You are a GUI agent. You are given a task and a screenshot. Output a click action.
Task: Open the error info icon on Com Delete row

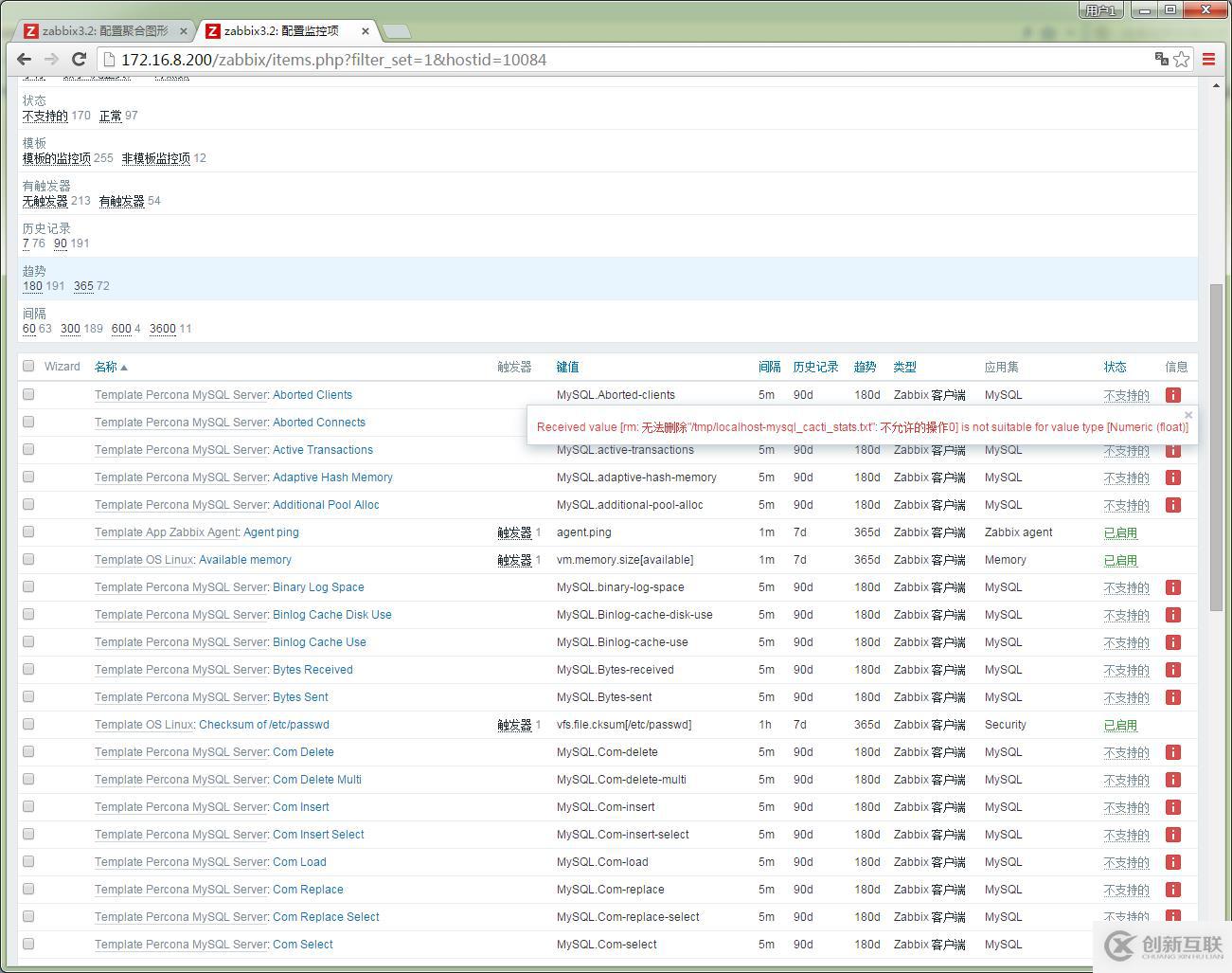click(x=1174, y=752)
